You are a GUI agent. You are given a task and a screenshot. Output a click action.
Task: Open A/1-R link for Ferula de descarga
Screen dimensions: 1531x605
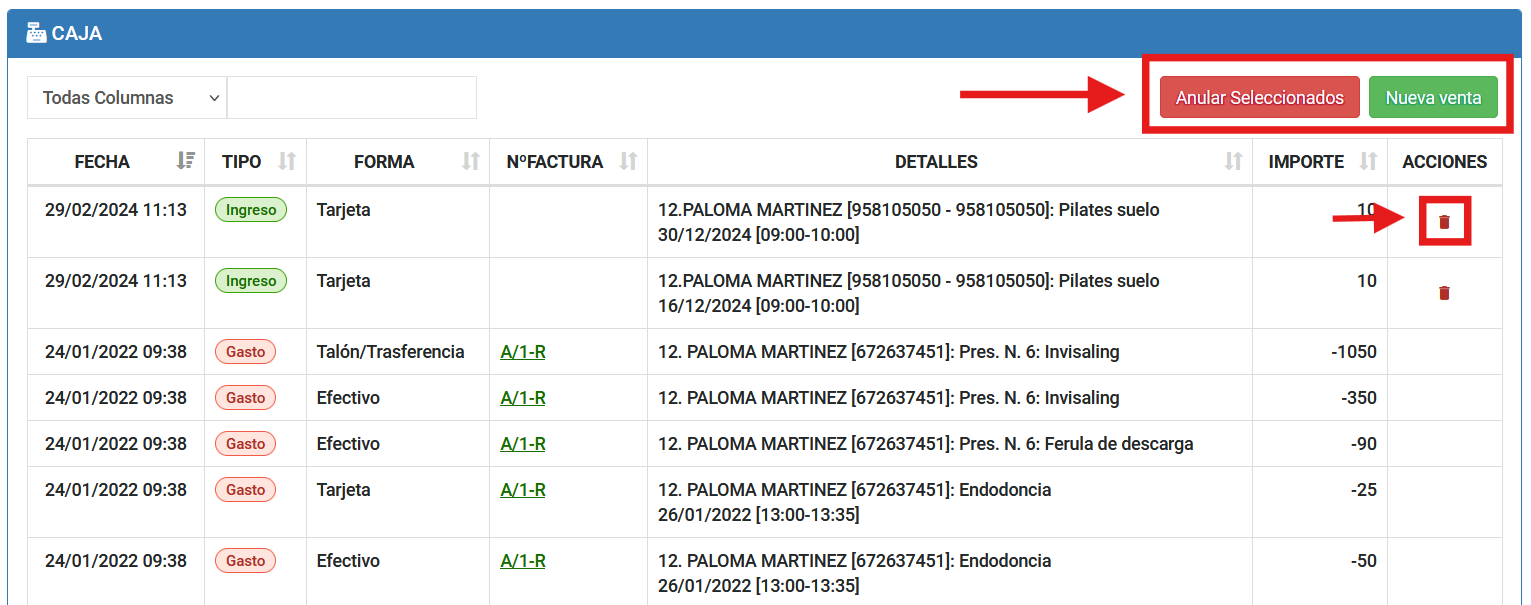(x=523, y=444)
